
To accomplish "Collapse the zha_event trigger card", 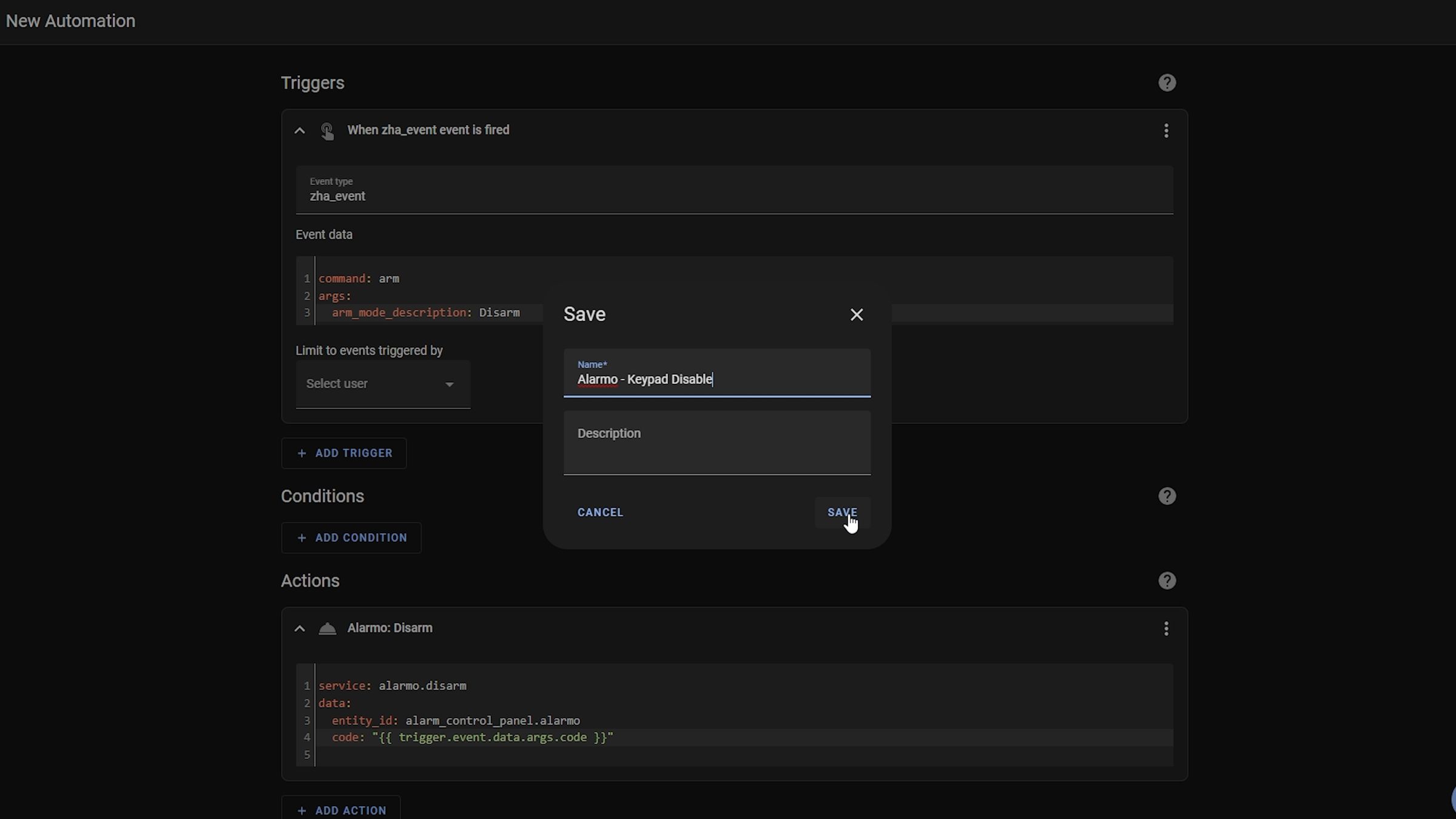I will (300, 131).
